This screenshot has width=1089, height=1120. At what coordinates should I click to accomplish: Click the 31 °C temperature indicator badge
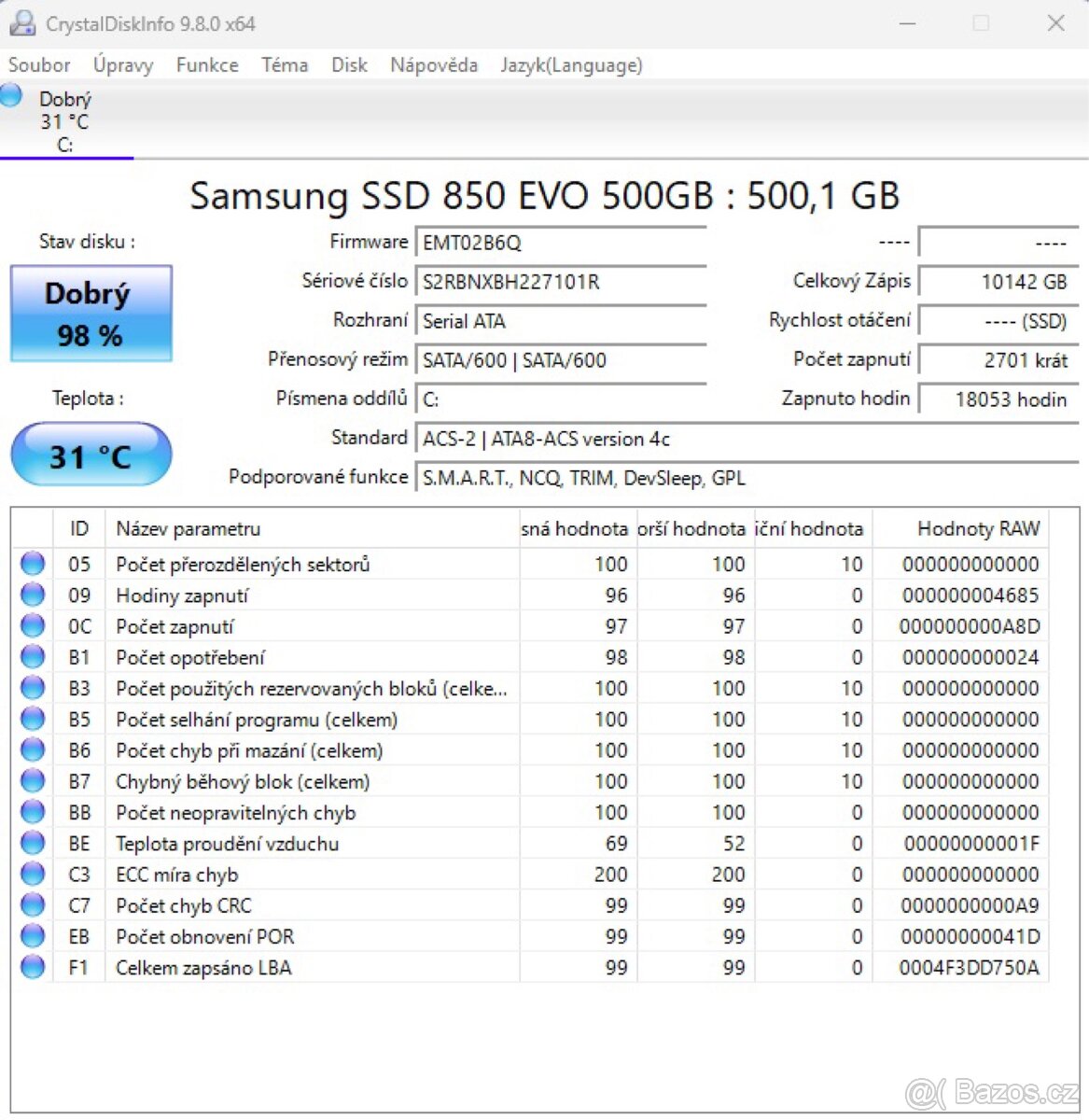91,455
